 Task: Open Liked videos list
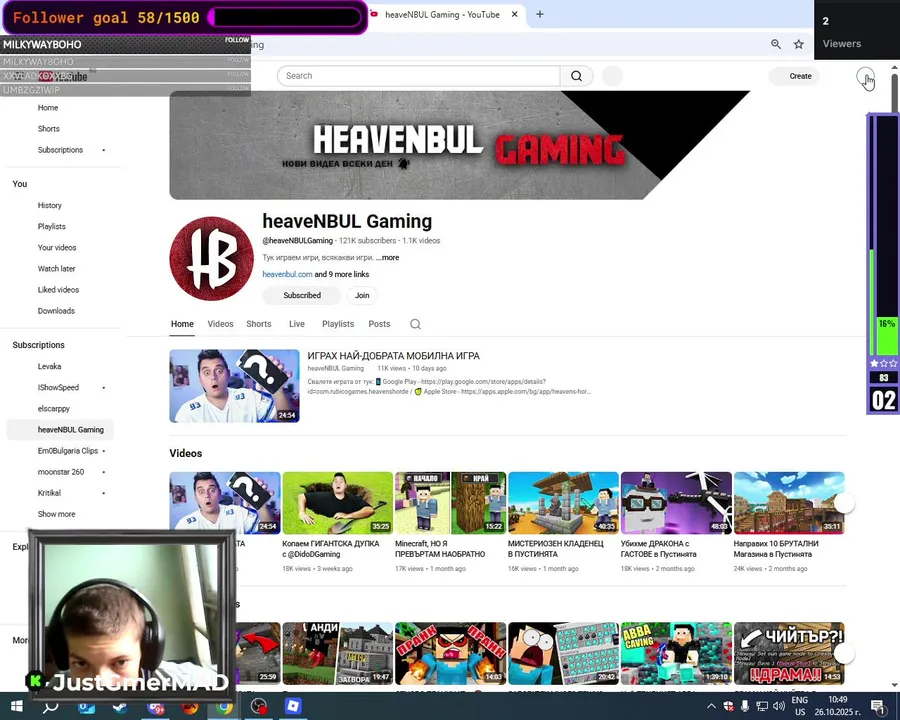click(x=58, y=290)
